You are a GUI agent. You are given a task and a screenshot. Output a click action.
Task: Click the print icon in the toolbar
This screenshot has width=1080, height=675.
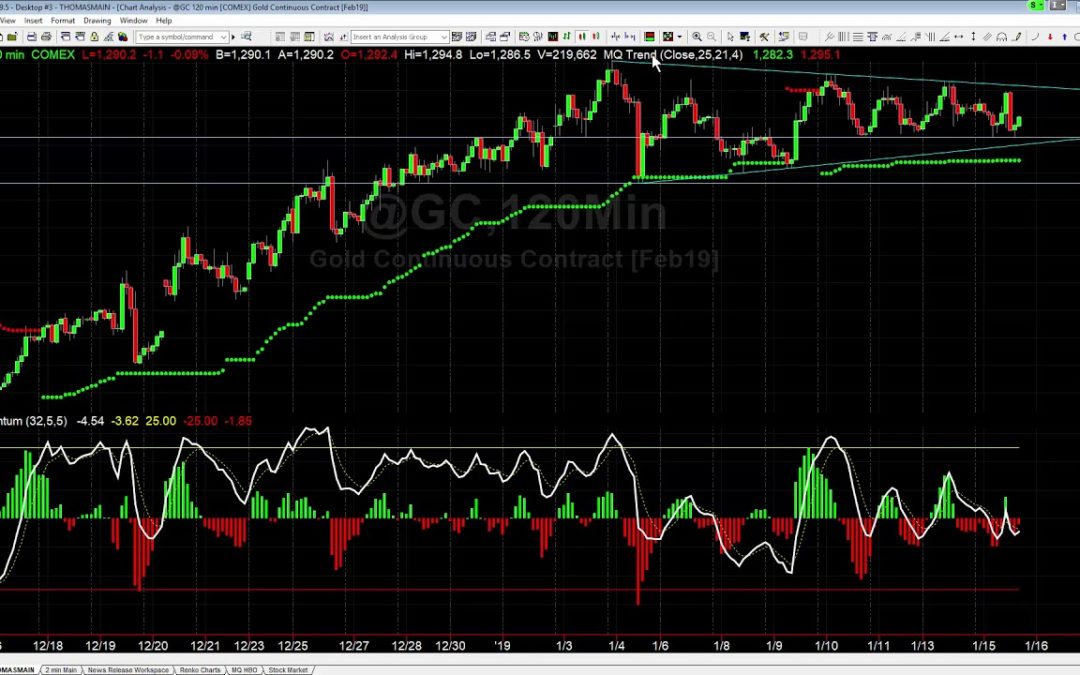pyautogui.click(x=46, y=37)
